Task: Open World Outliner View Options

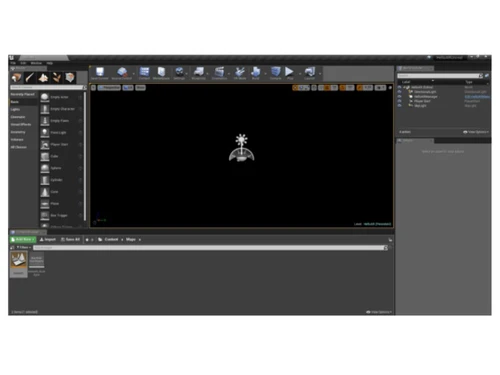Action: (476, 132)
